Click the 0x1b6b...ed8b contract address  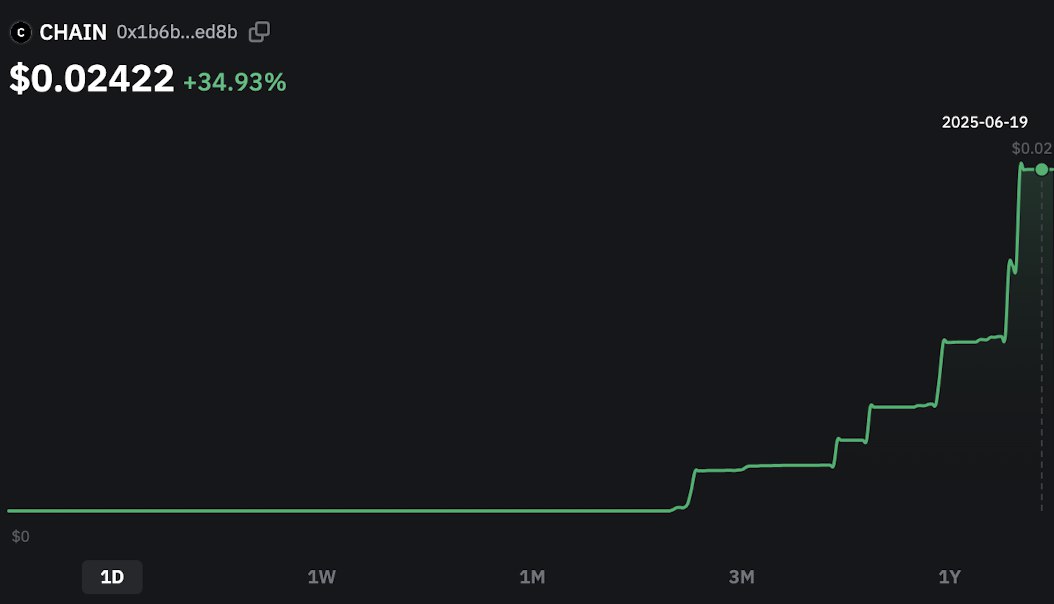[x=177, y=32]
